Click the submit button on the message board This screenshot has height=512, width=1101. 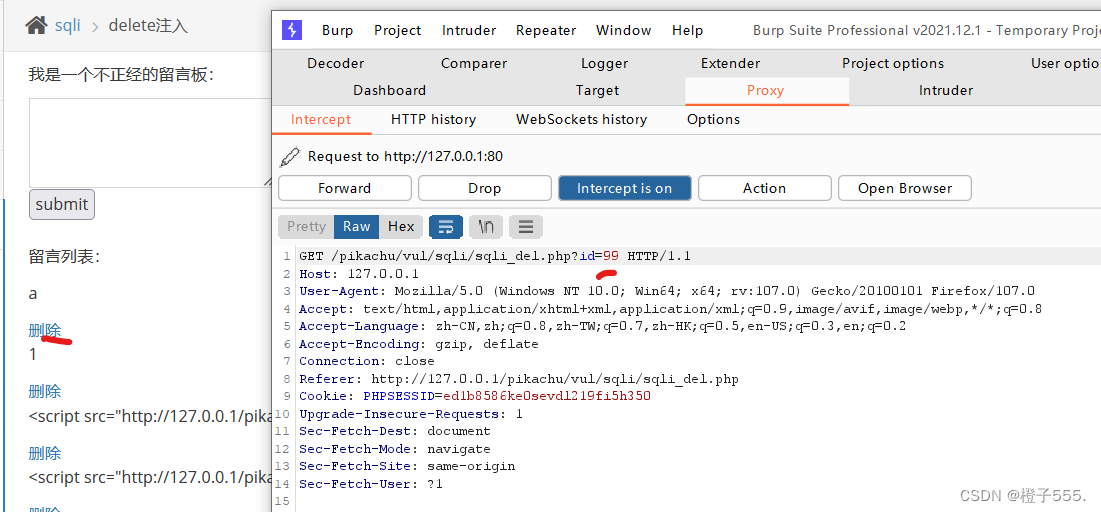point(62,204)
